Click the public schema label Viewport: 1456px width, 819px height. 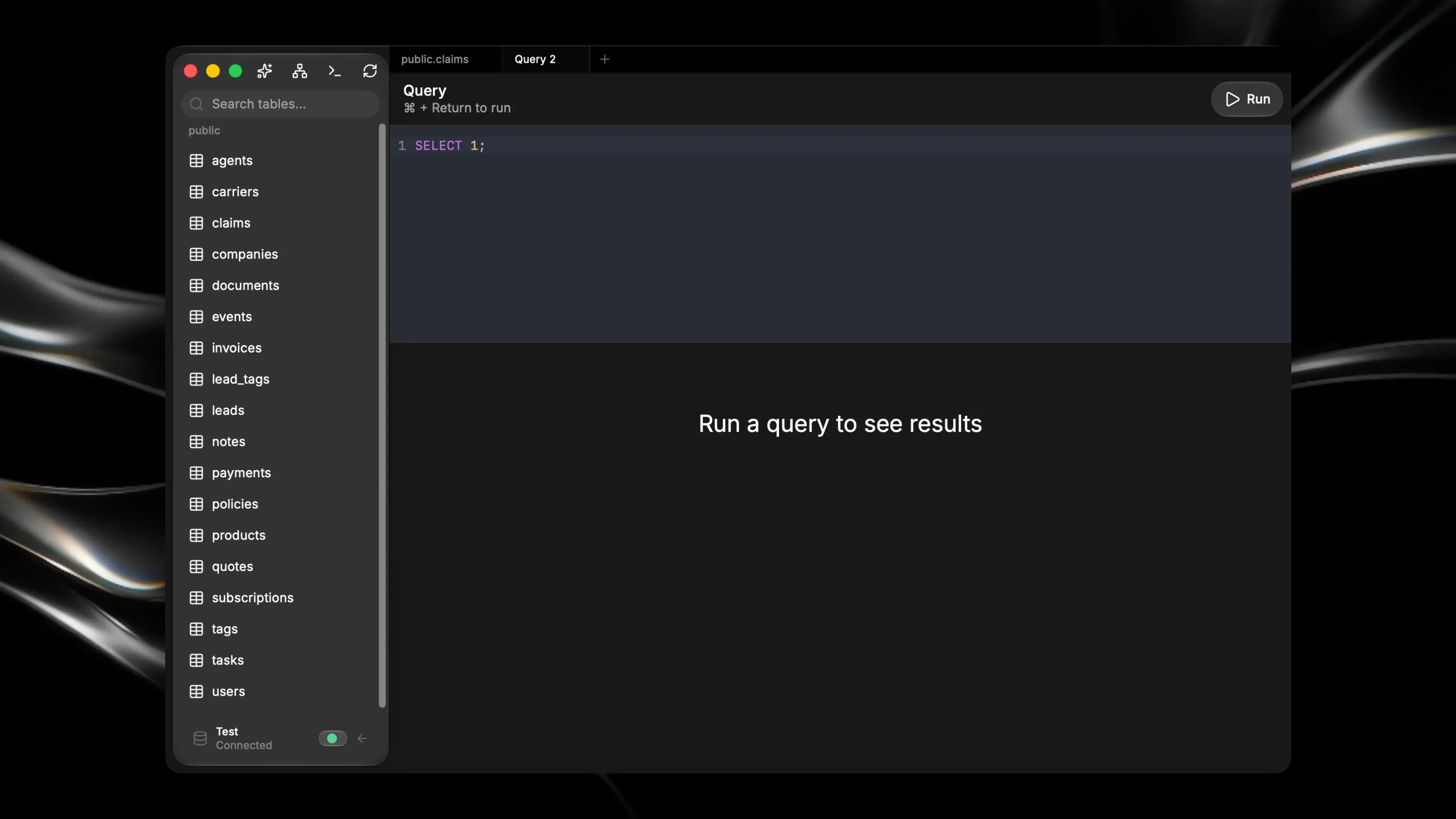[x=204, y=131]
